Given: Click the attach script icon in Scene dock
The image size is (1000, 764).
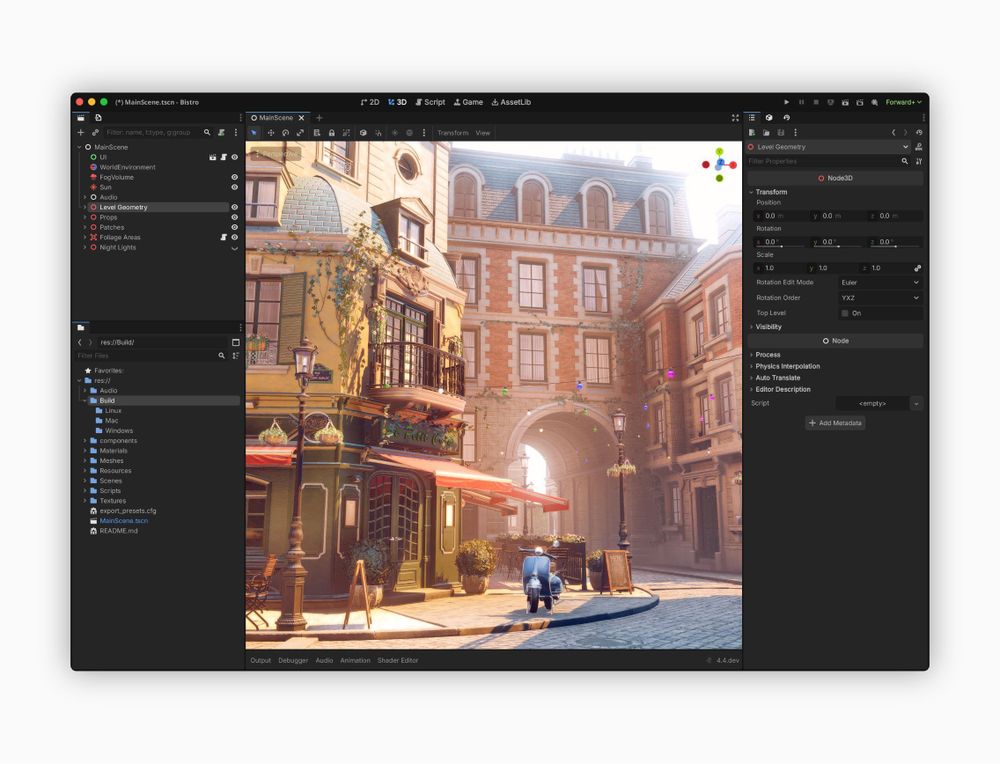Looking at the screenshot, I should [221, 133].
